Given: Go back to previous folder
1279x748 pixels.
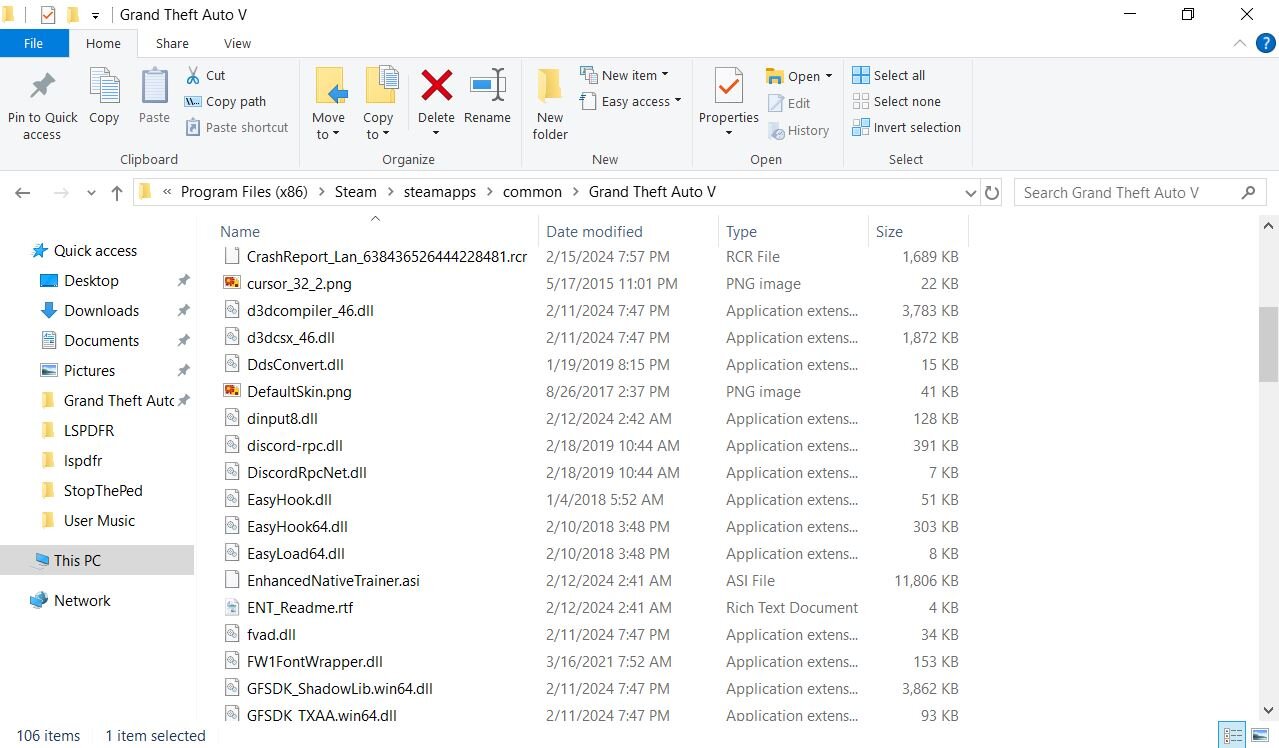Looking at the screenshot, I should coord(23,193).
